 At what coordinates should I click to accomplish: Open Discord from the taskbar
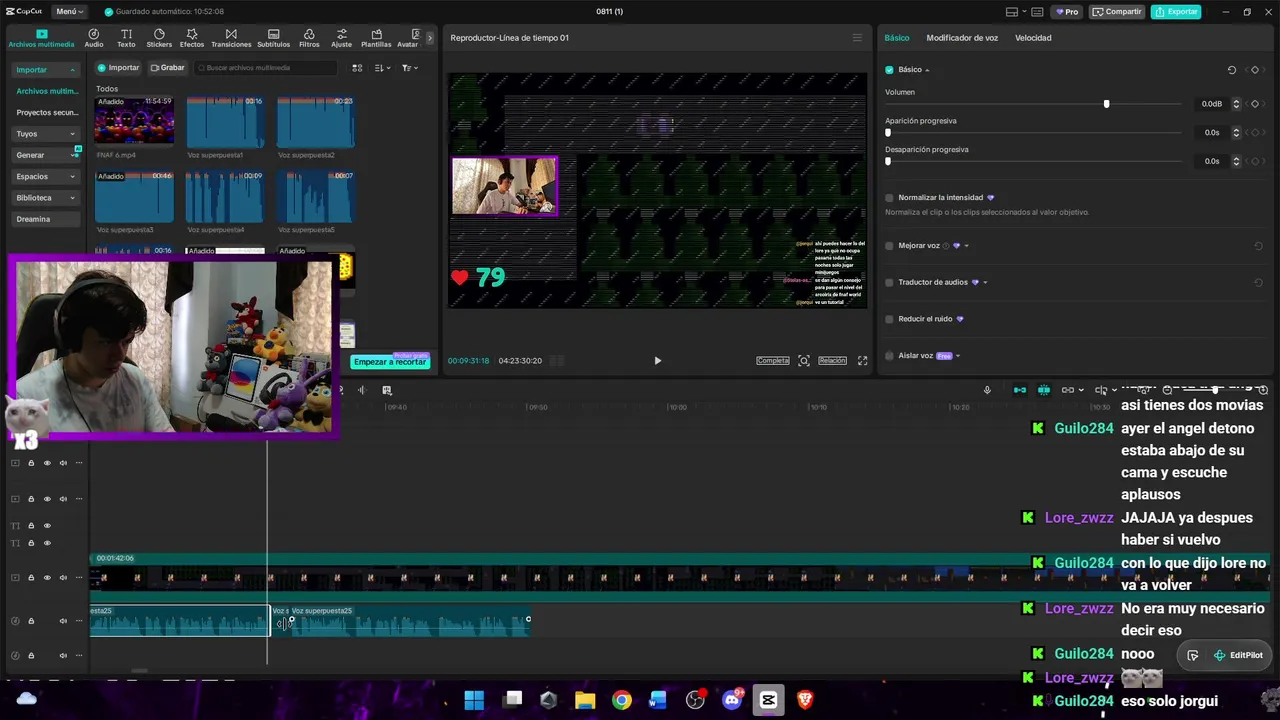[732, 700]
